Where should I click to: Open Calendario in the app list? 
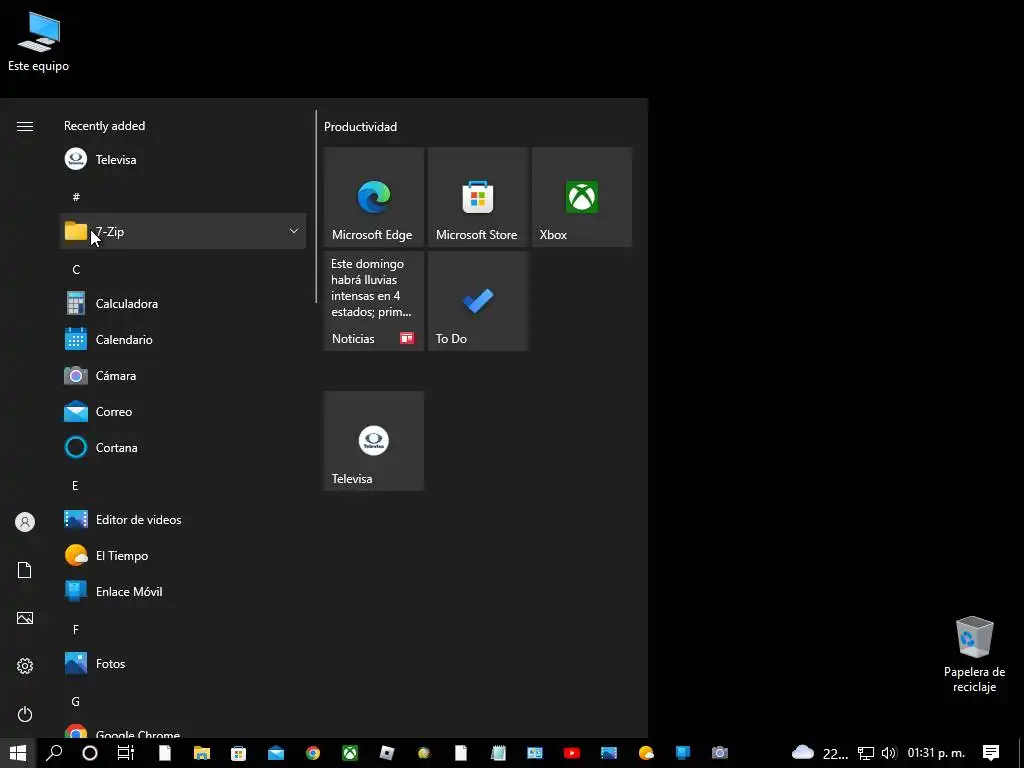pyautogui.click(x=183, y=340)
